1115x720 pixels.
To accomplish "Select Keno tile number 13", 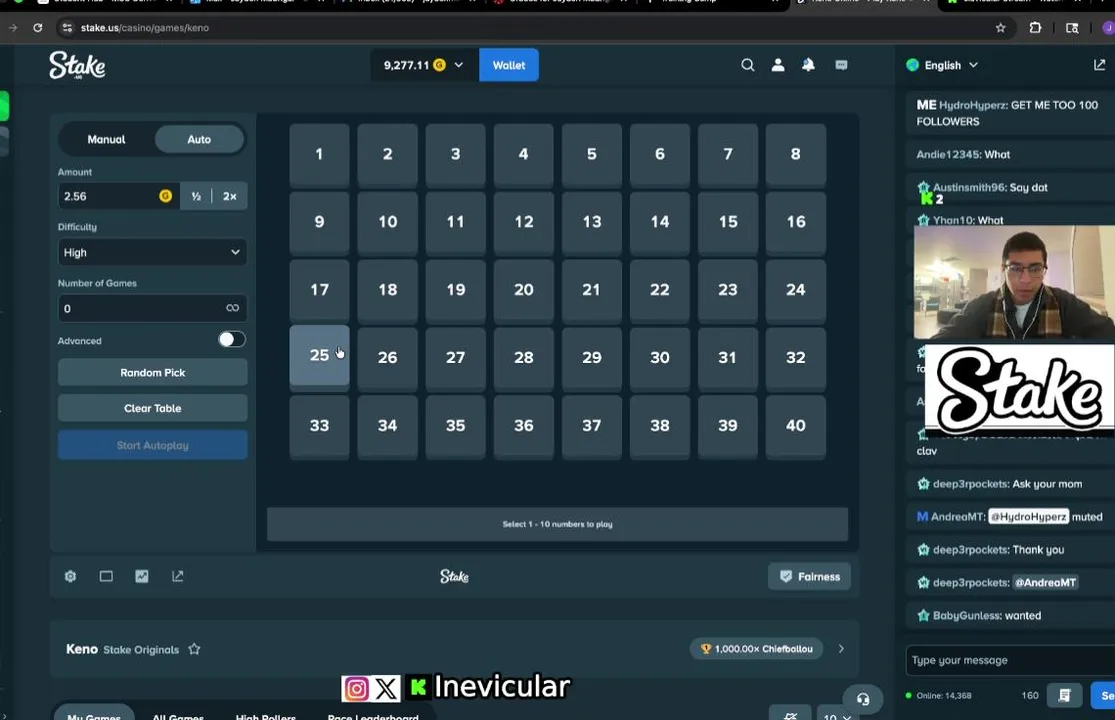I will click(592, 222).
